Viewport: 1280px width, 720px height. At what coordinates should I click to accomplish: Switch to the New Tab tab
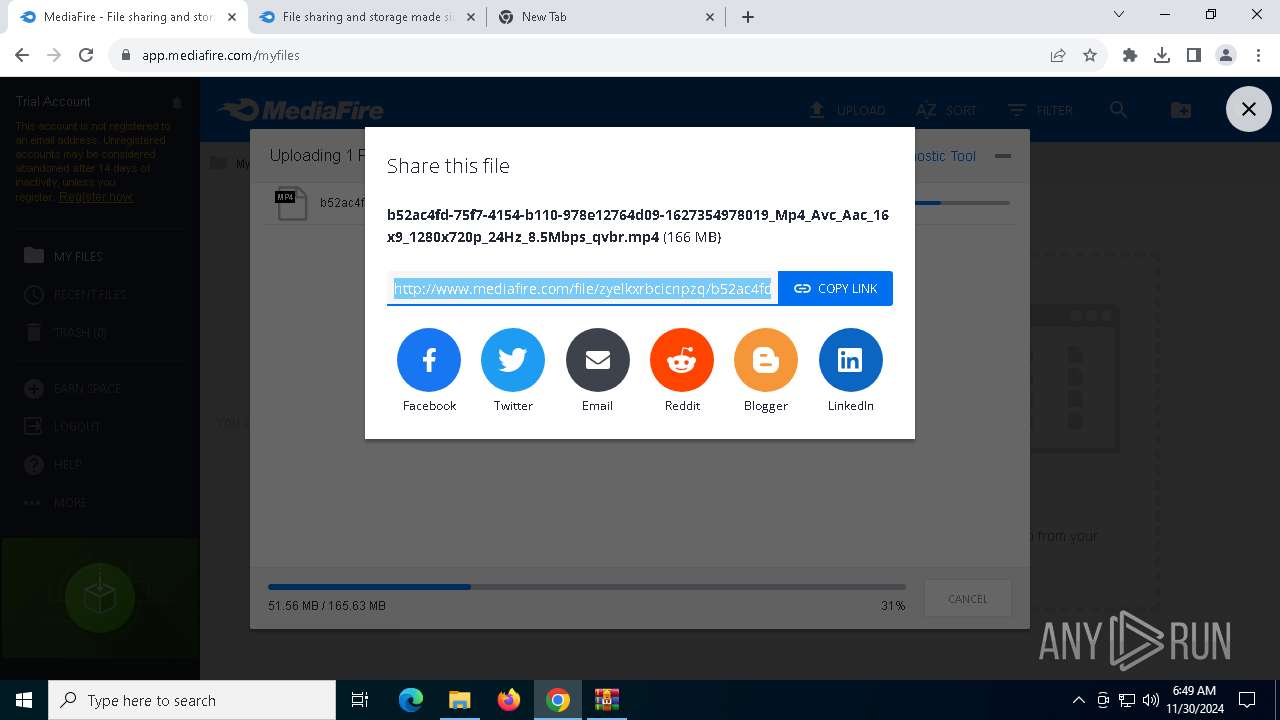[606, 17]
